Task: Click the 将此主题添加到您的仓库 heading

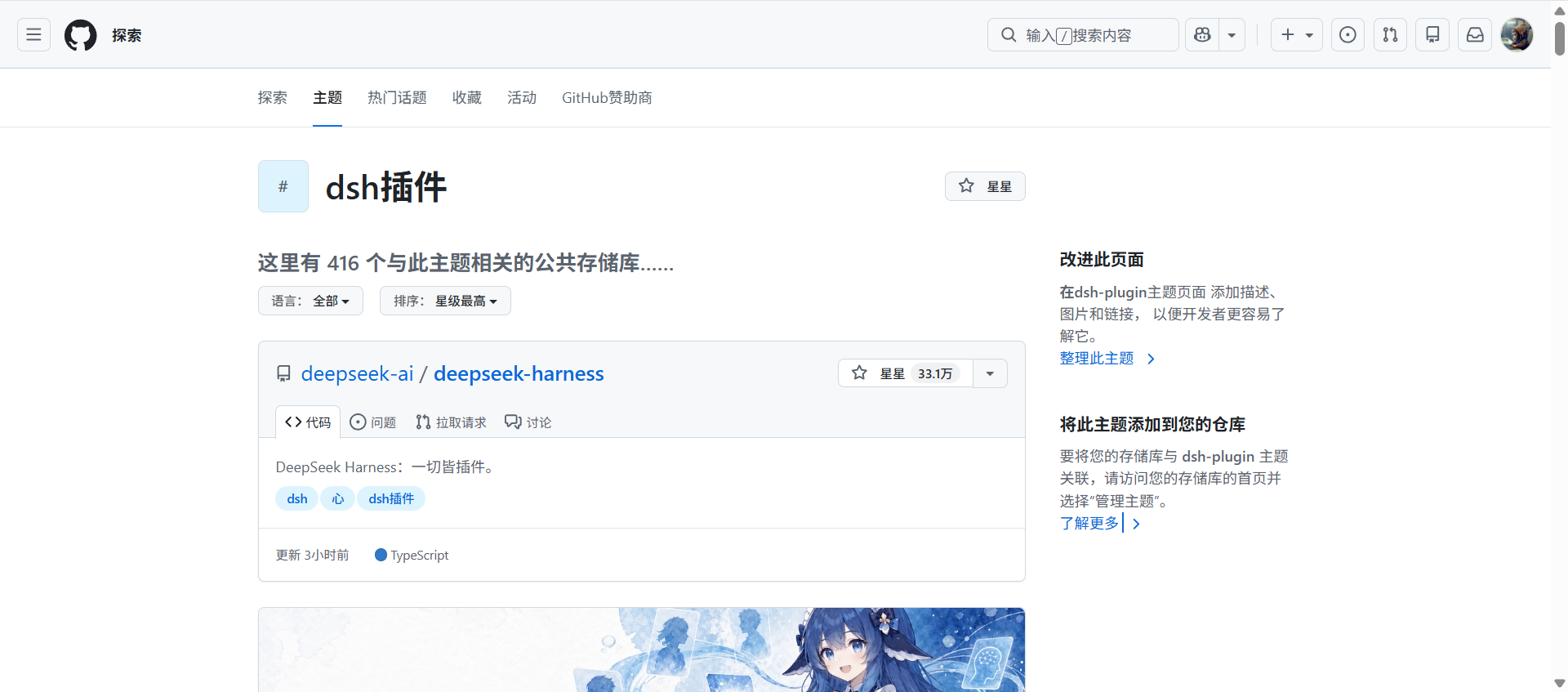Action: tap(1152, 425)
